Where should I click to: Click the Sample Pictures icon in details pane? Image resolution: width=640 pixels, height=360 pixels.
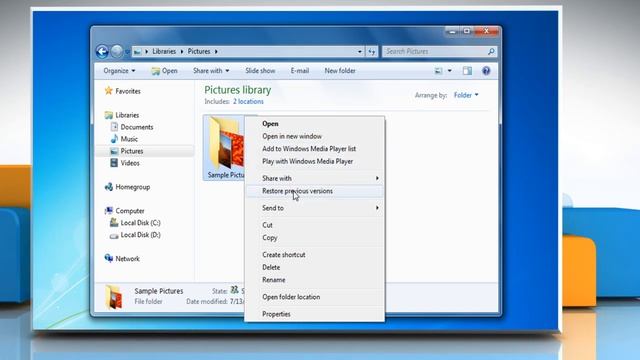click(114, 297)
